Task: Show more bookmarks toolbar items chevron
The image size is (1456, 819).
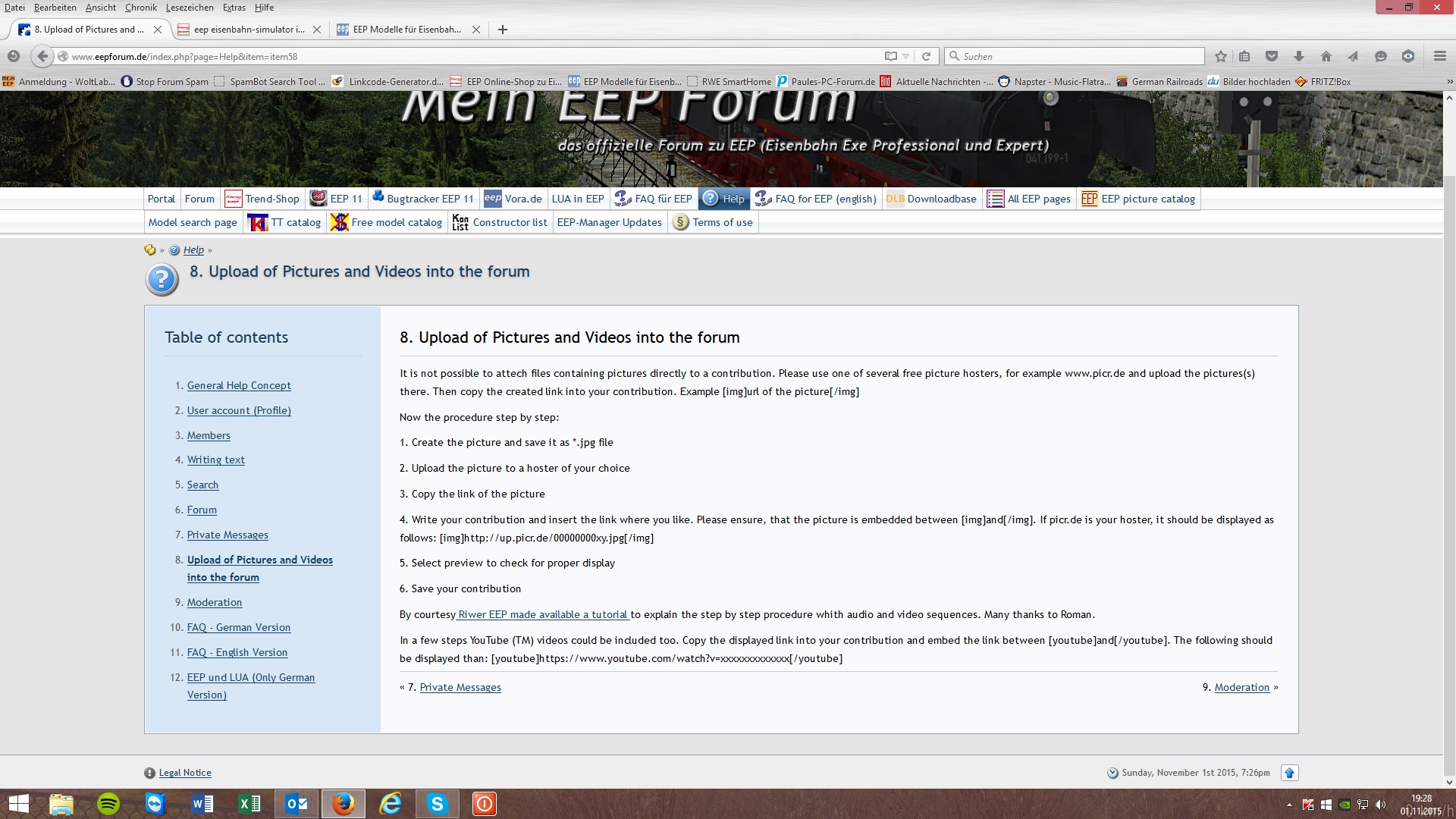Action: (1449, 82)
